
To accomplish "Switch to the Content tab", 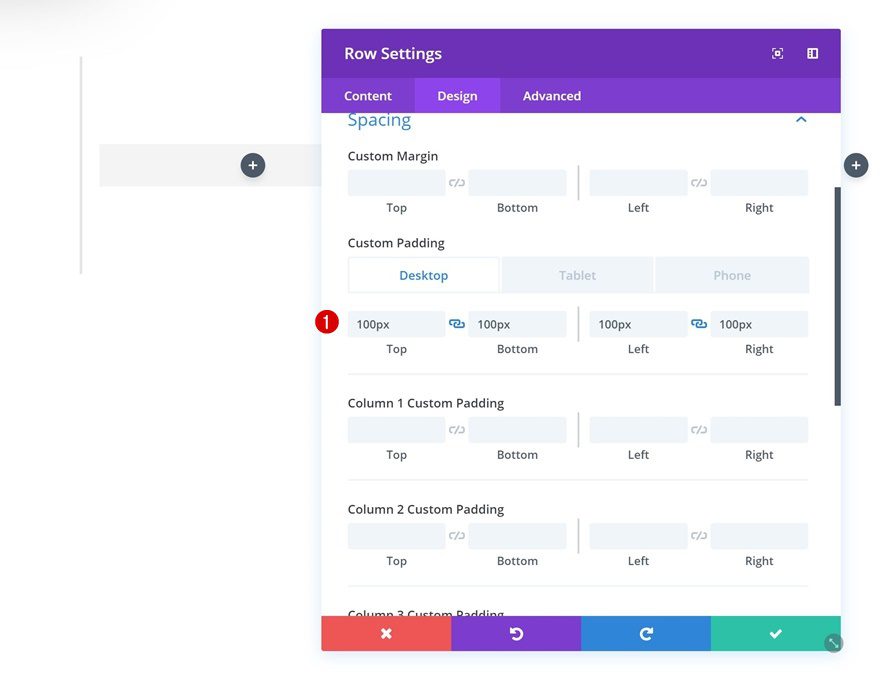I will (367, 95).
